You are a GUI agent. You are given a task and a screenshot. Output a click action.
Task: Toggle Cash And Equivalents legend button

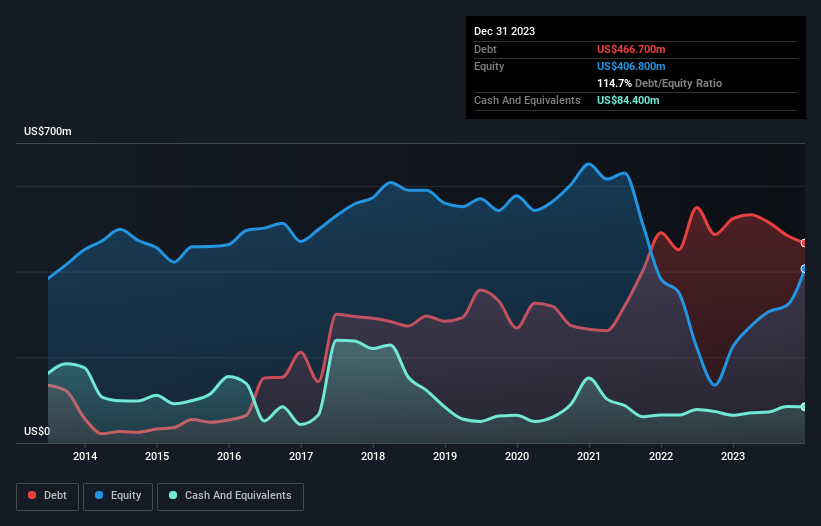click(x=230, y=496)
